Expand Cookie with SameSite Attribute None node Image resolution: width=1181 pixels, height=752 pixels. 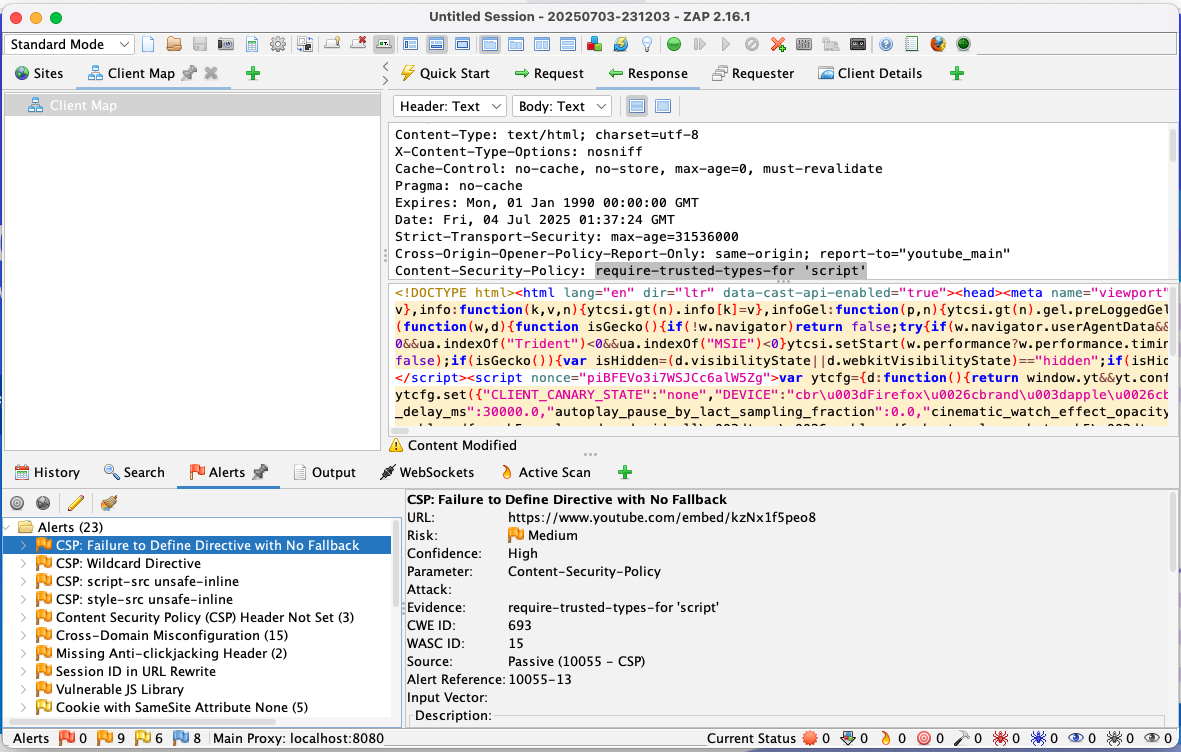(23, 708)
